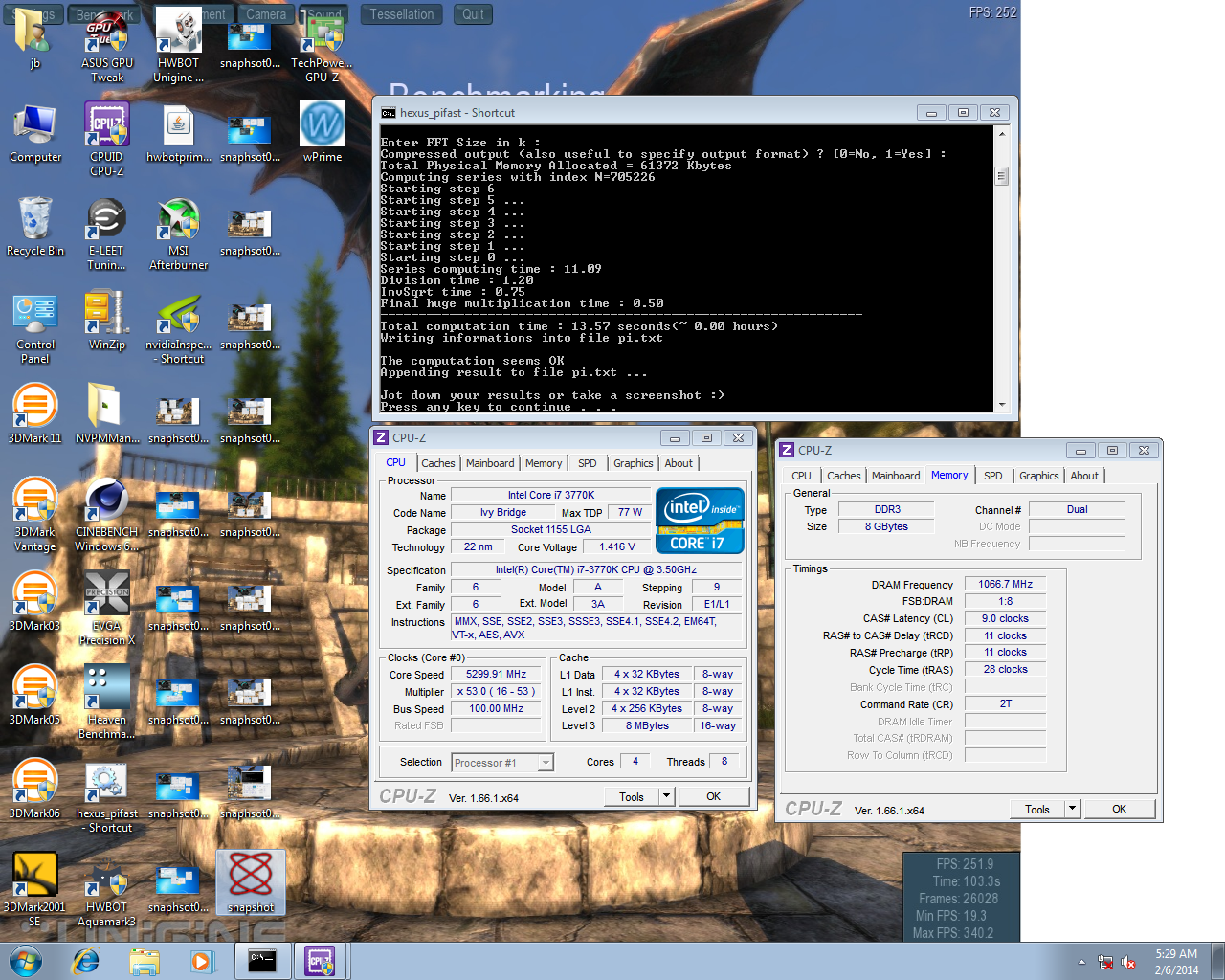Open the ASUS GPU Tweak desktop icon
1225x980 pixels.
107,46
